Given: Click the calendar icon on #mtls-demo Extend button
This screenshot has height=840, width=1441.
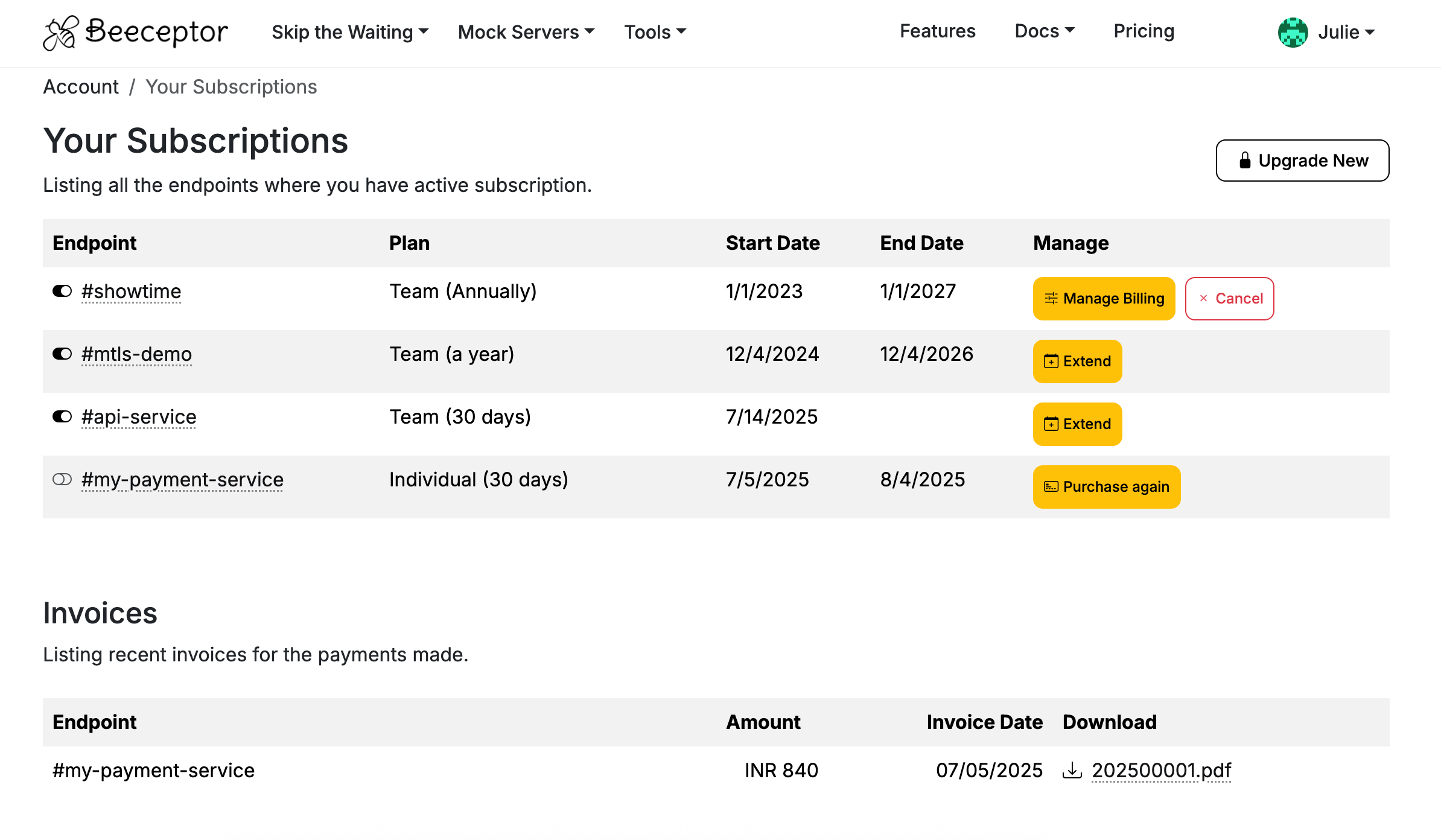Looking at the screenshot, I should [x=1051, y=361].
